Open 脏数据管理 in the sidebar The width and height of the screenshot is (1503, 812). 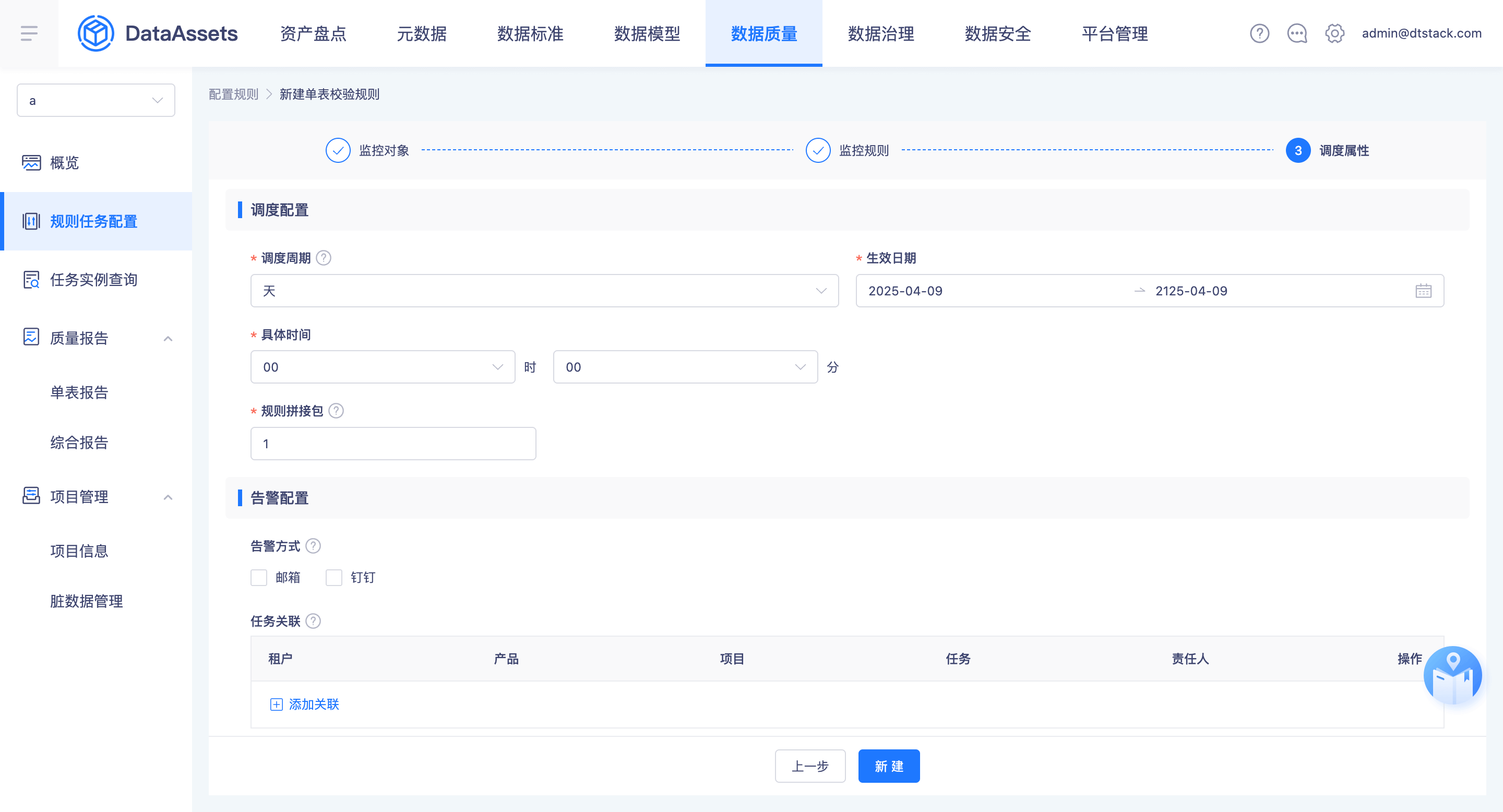coord(86,601)
